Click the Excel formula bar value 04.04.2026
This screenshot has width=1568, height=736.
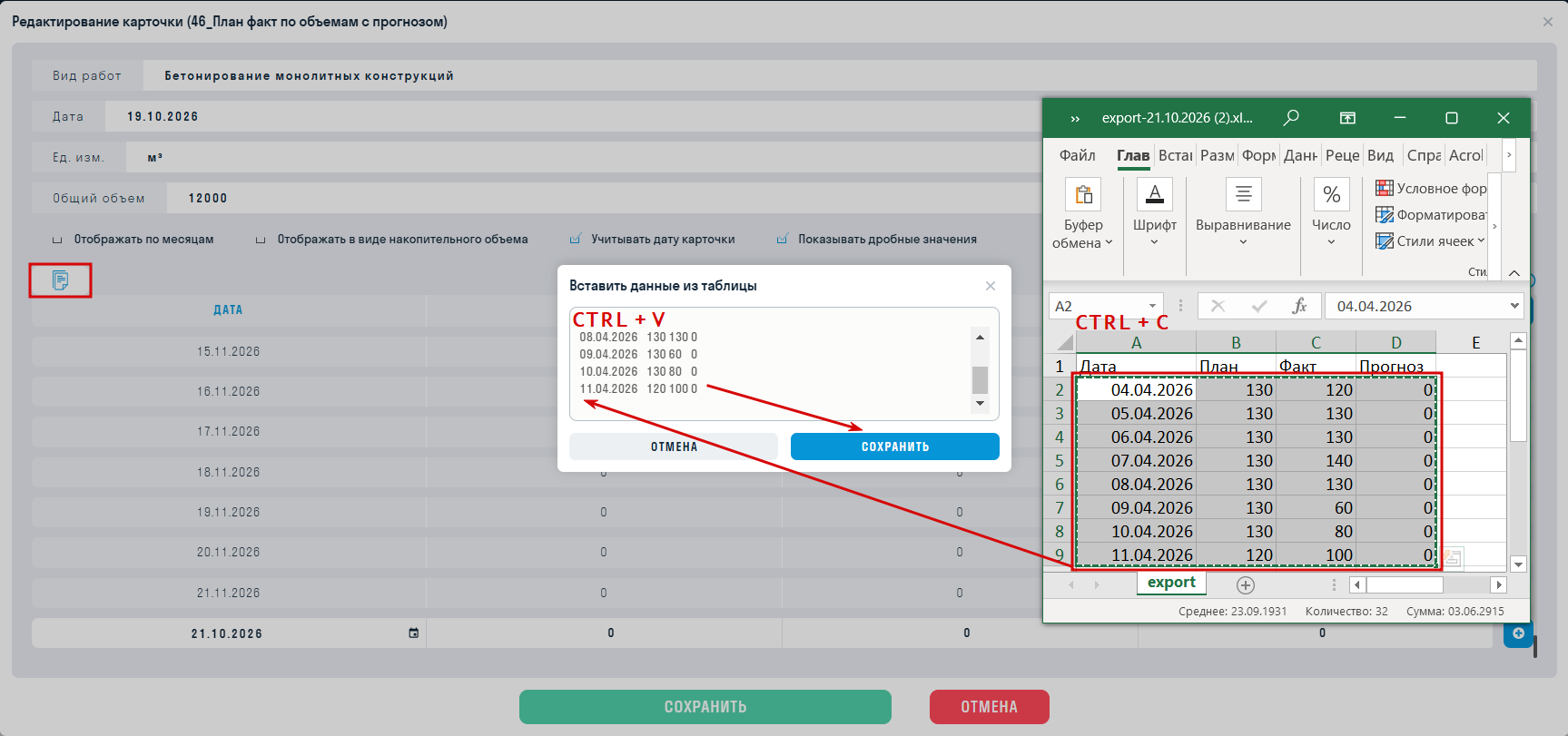click(x=1375, y=307)
